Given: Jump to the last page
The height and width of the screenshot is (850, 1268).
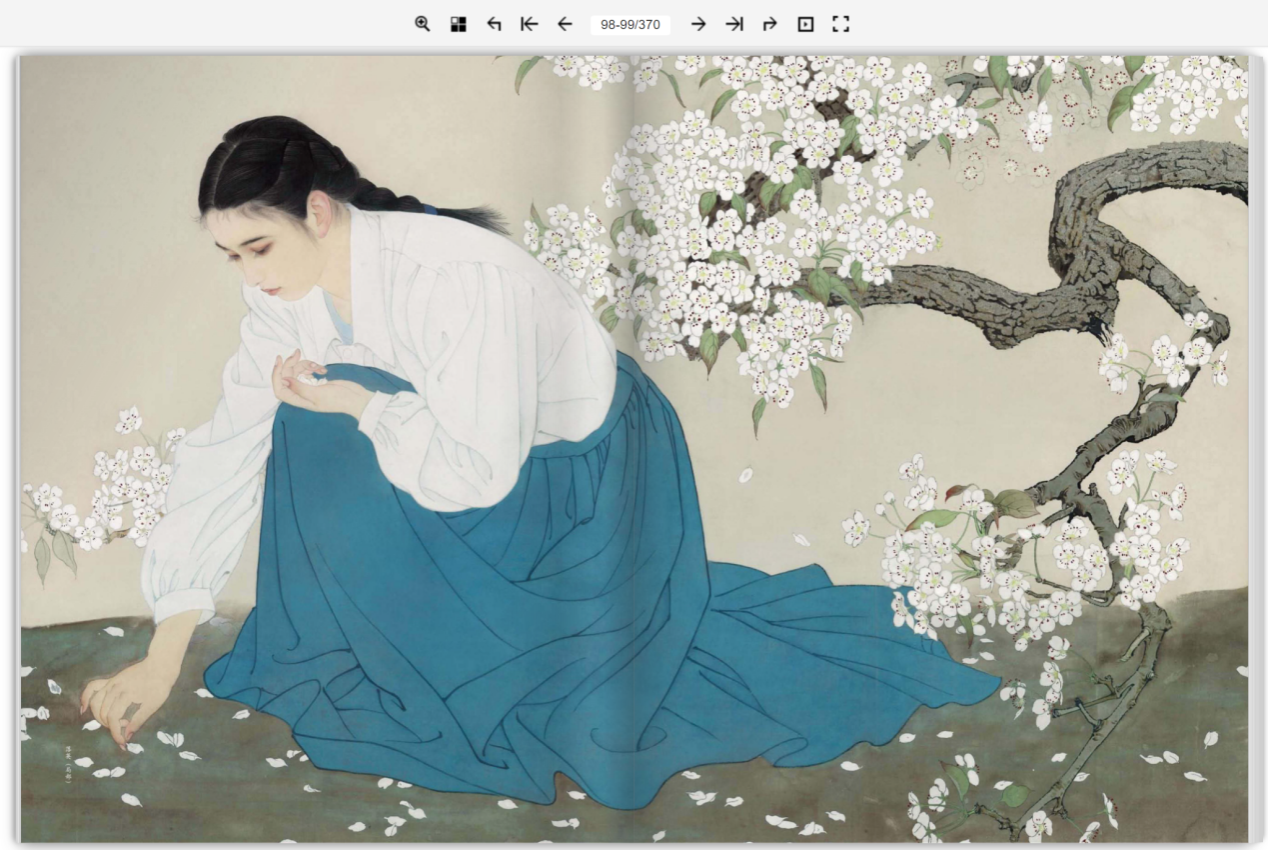Looking at the screenshot, I should [x=735, y=24].
